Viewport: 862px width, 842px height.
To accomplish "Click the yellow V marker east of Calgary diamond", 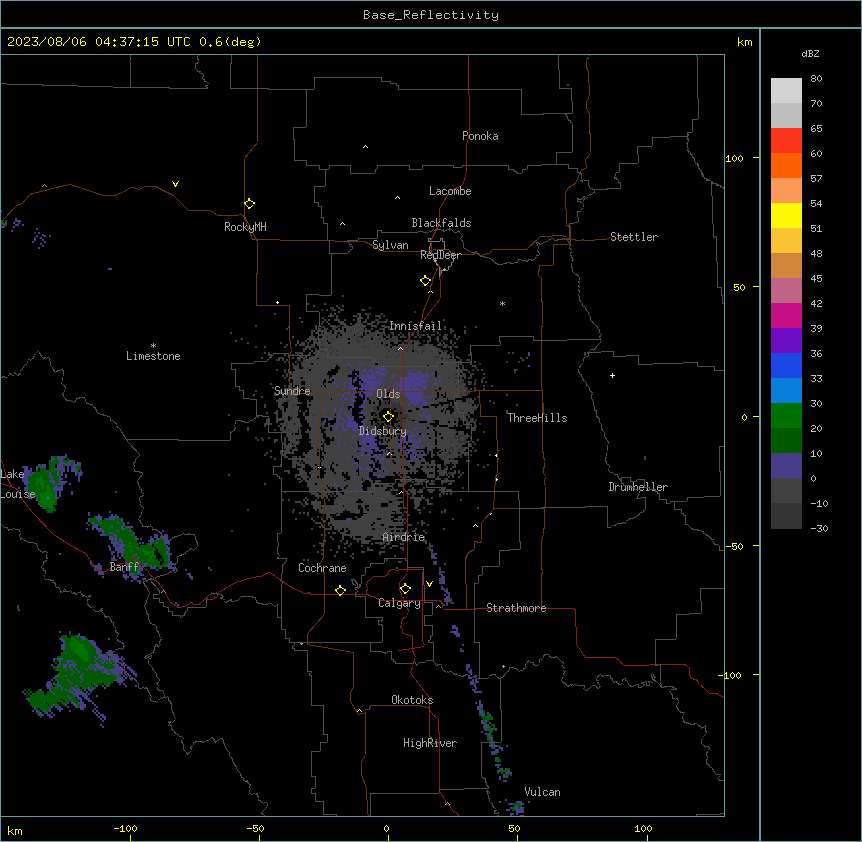I will 429,584.
